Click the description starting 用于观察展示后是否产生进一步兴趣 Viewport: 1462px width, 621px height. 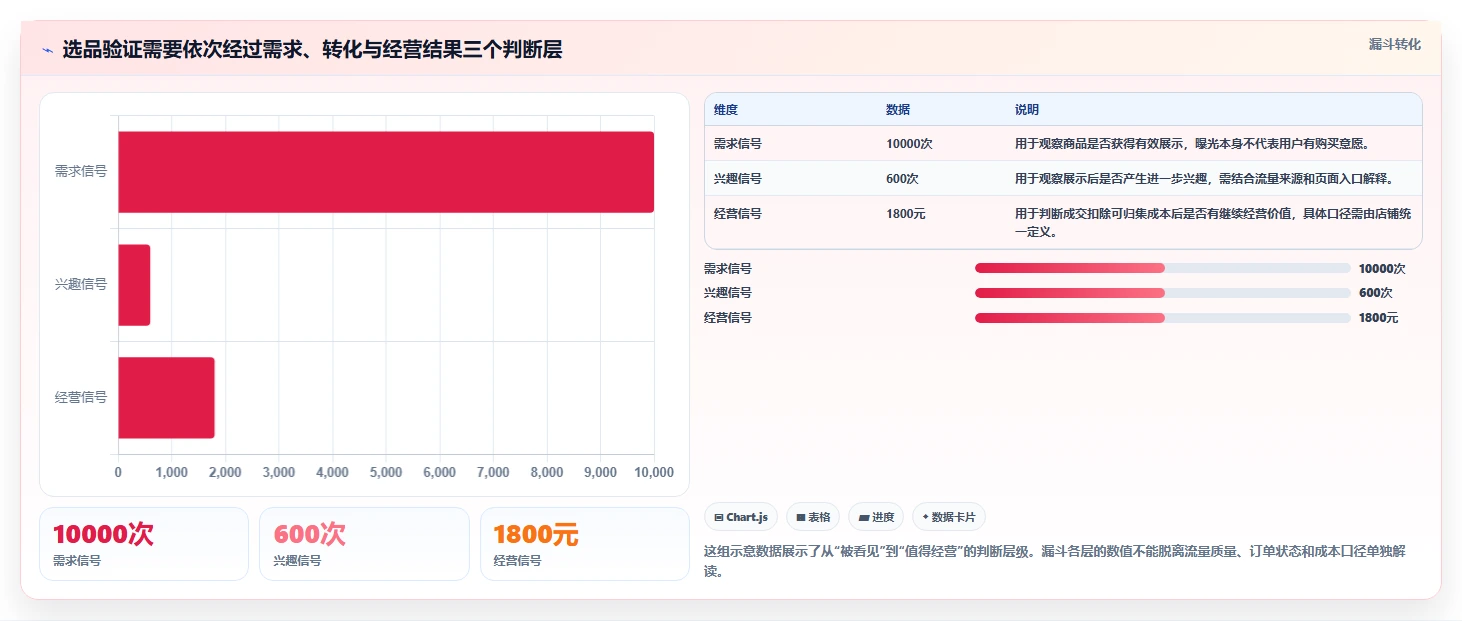click(x=1204, y=179)
